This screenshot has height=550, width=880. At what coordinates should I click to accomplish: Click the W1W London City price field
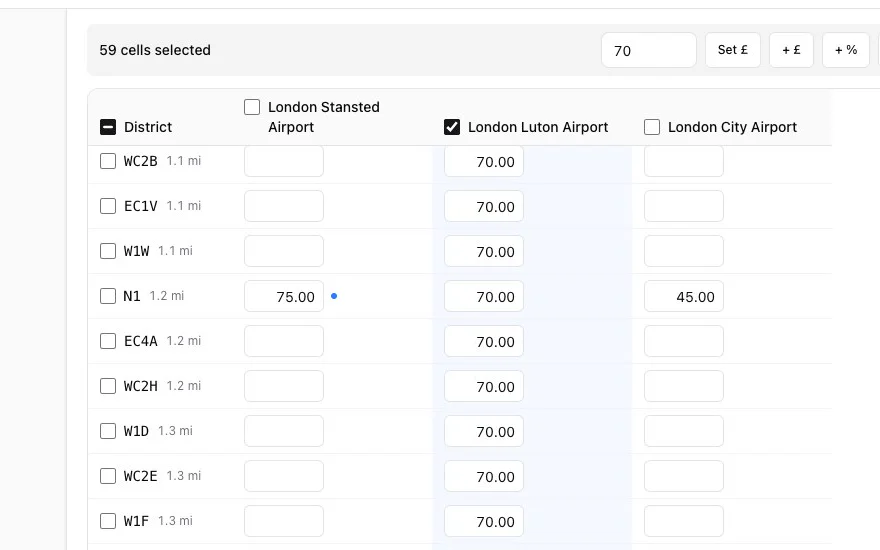684,251
